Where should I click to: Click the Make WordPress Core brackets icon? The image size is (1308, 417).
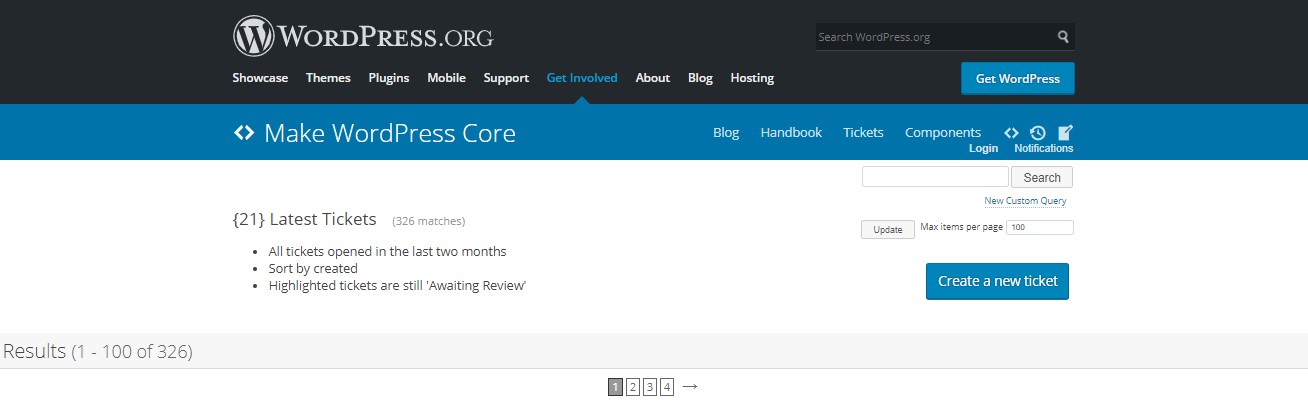(x=244, y=132)
